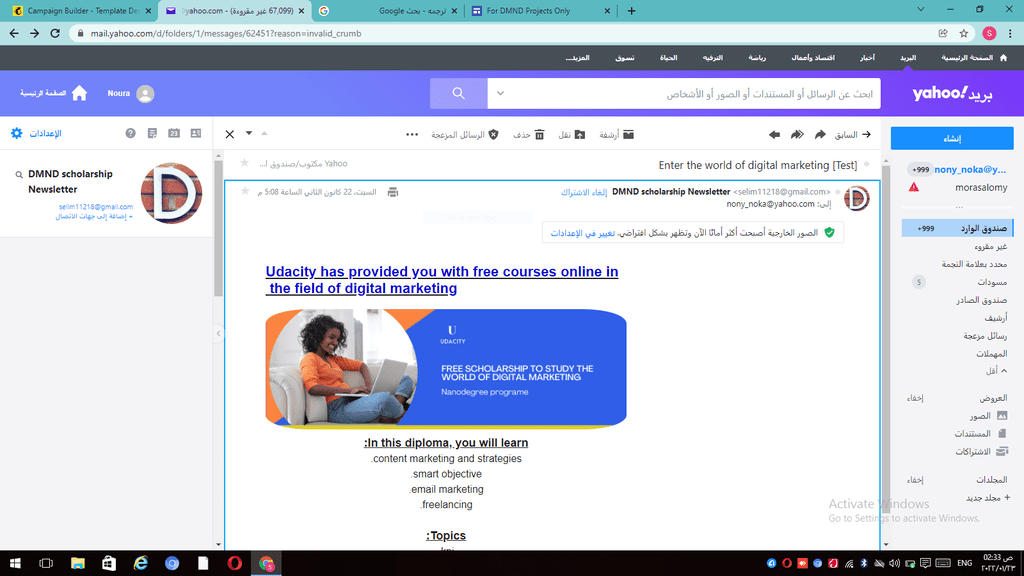The image size is (1024, 576).
Task: Open File Explorer from taskbar
Action: [78, 563]
